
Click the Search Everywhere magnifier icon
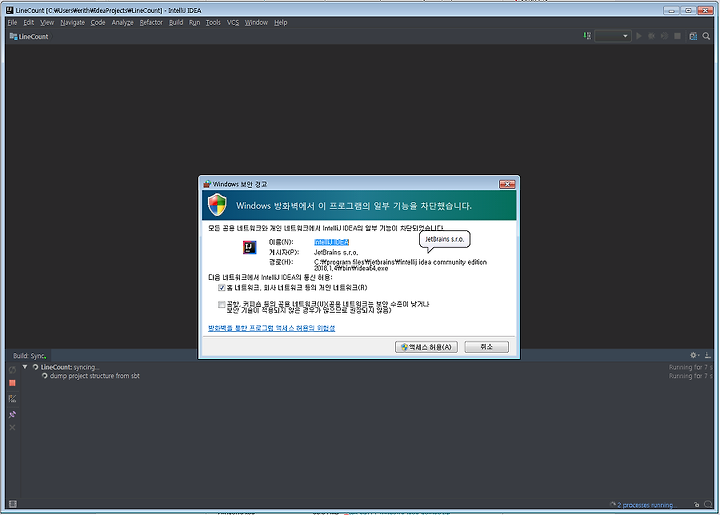[706, 36]
